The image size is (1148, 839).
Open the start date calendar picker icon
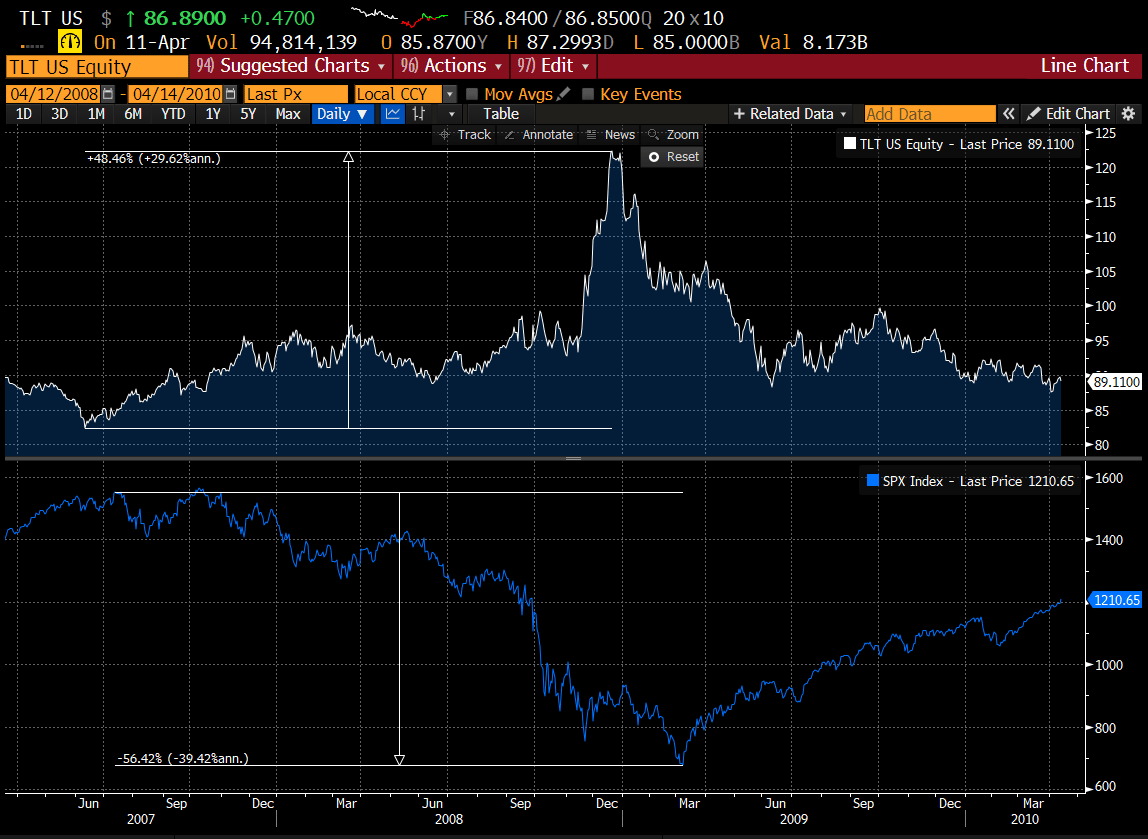[x=108, y=94]
